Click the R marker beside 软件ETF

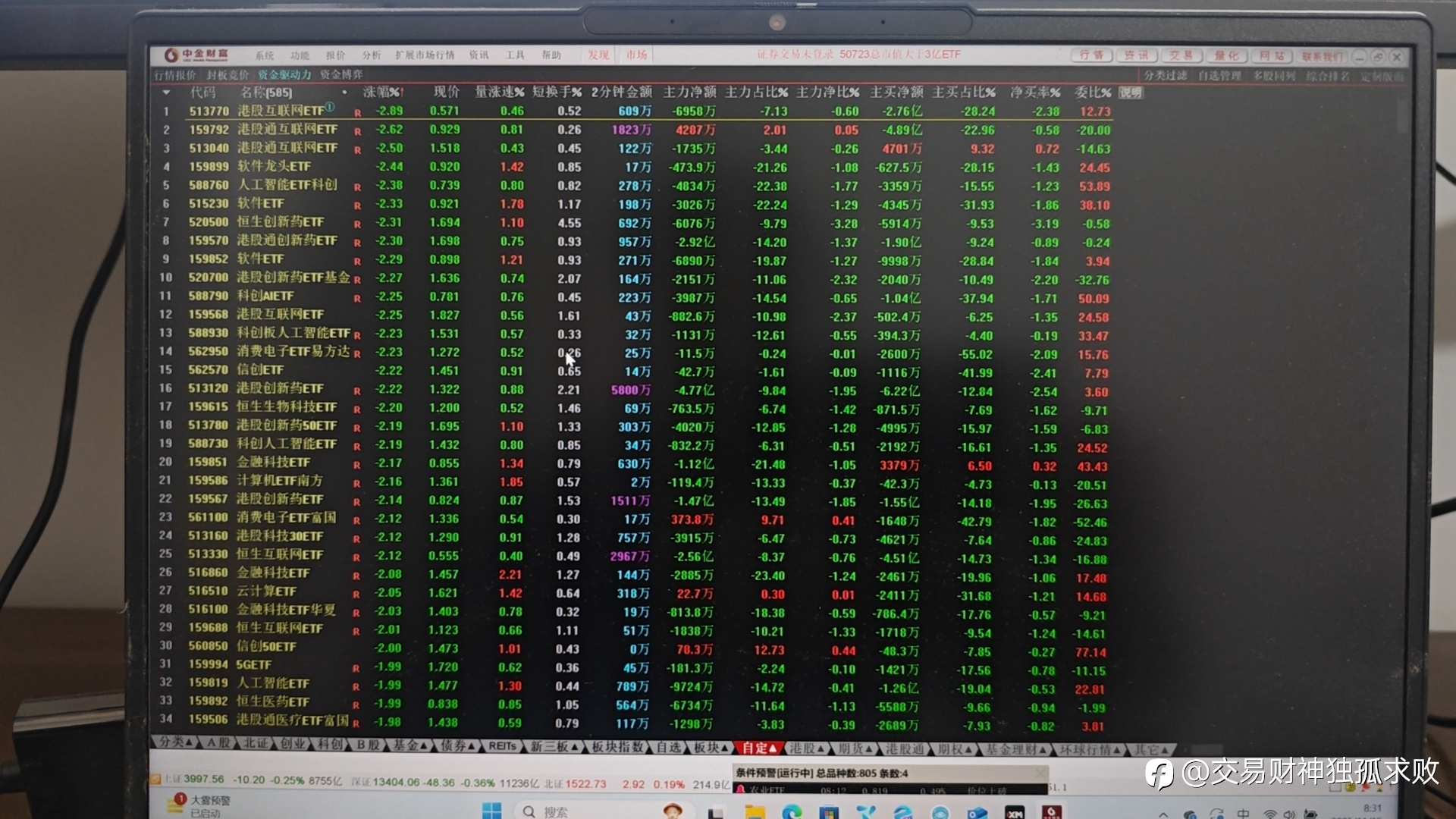click(357, 206)
